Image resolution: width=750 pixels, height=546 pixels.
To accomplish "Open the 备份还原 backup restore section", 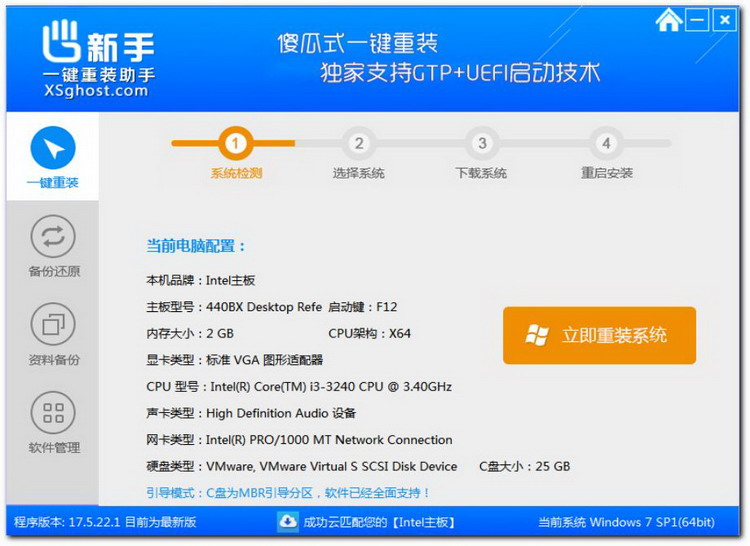I will pyautogui.click(x=54, y=246).
